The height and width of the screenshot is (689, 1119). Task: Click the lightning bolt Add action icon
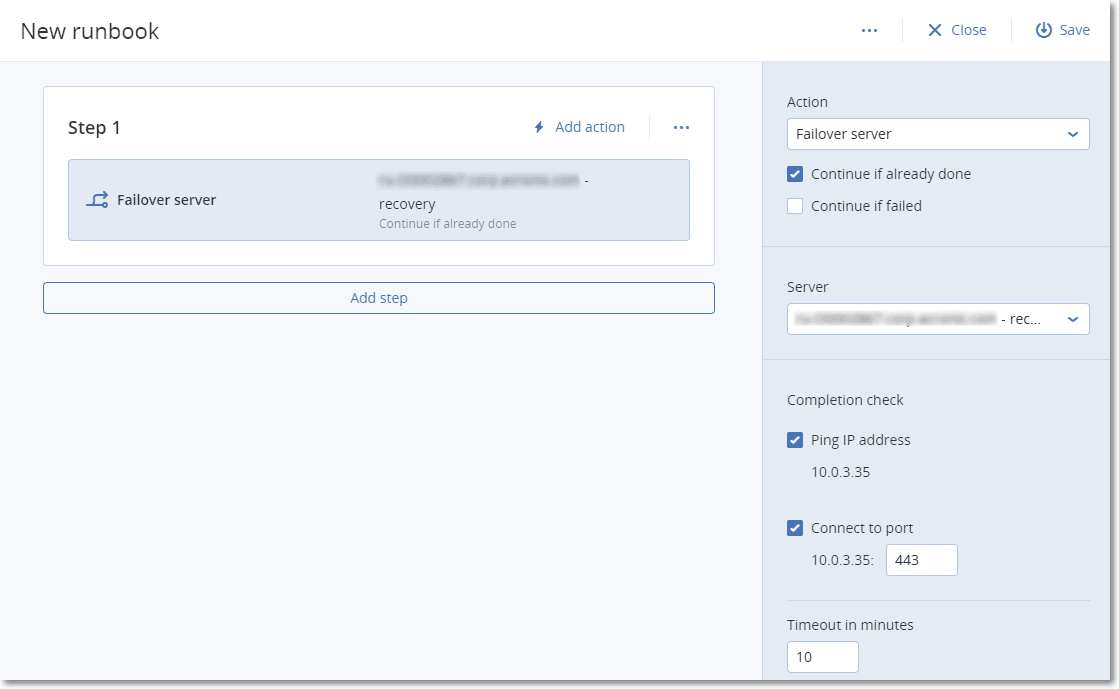tap(539, 127)
